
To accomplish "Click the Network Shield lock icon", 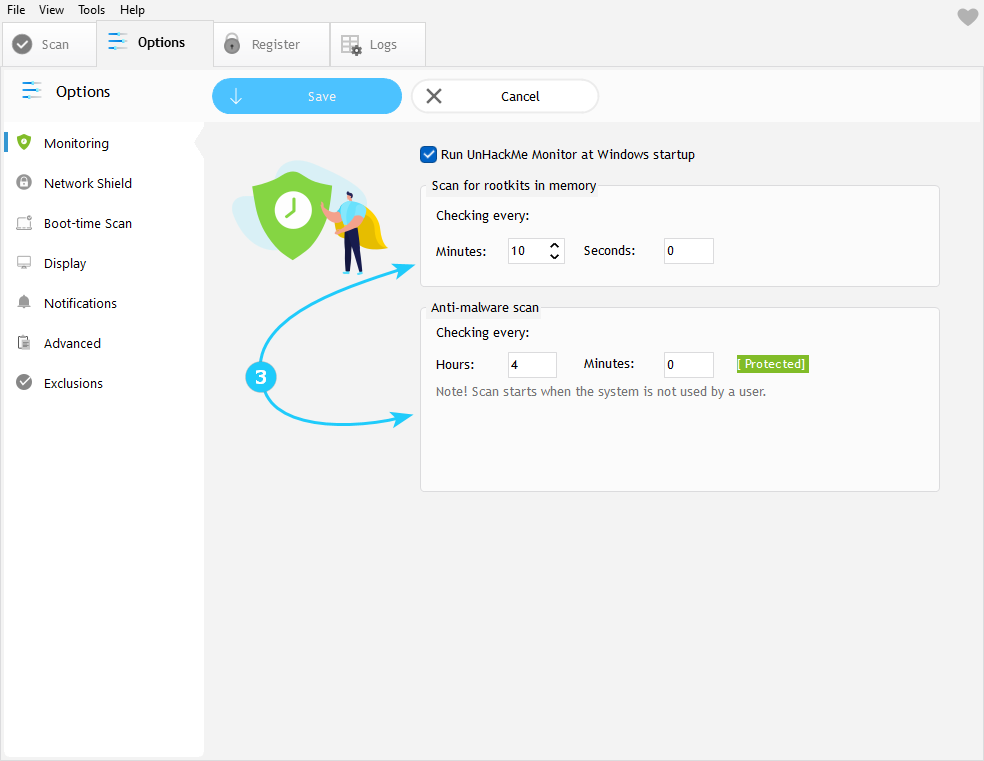I will [24, 183].
